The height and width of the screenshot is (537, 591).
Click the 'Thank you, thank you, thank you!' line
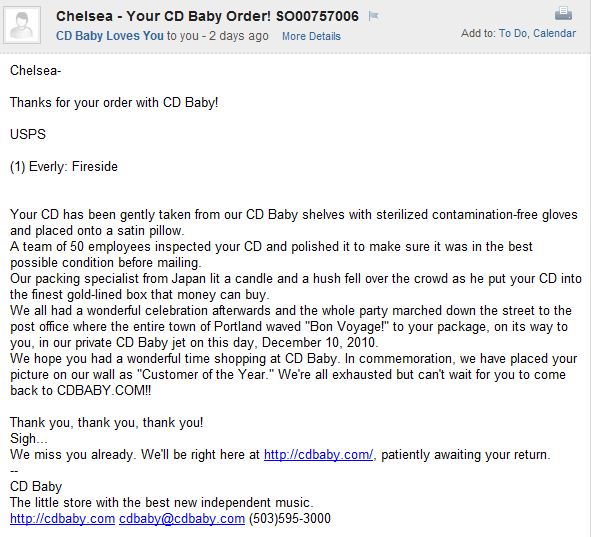[107, 422]
